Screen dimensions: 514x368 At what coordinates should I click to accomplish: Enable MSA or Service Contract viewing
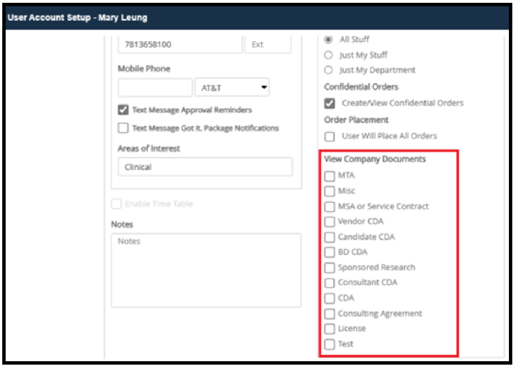pos(330,207)
